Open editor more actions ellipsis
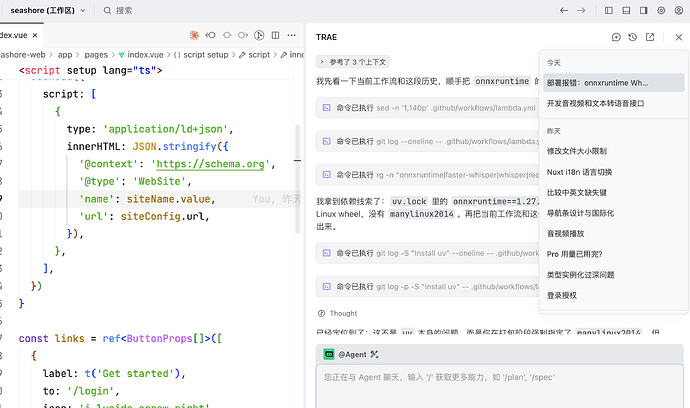 (x=291, y=35)
